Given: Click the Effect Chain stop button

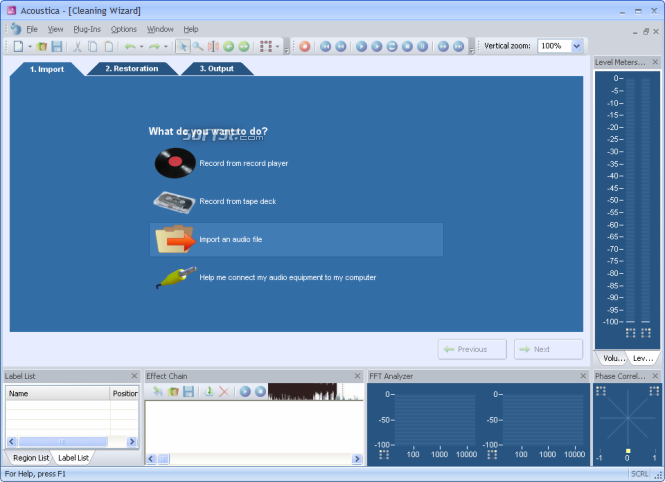Looking at the screenshot, I should click(260, 392).
